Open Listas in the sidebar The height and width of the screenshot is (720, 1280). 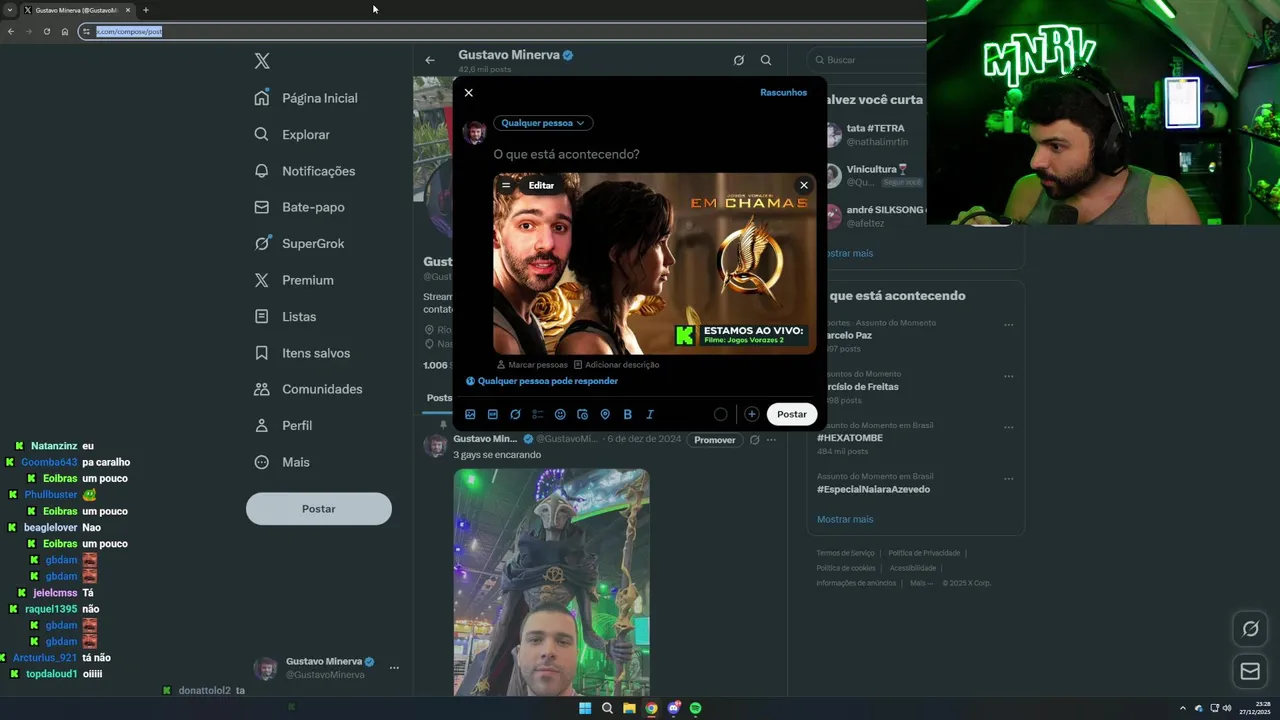click(285, 316)
